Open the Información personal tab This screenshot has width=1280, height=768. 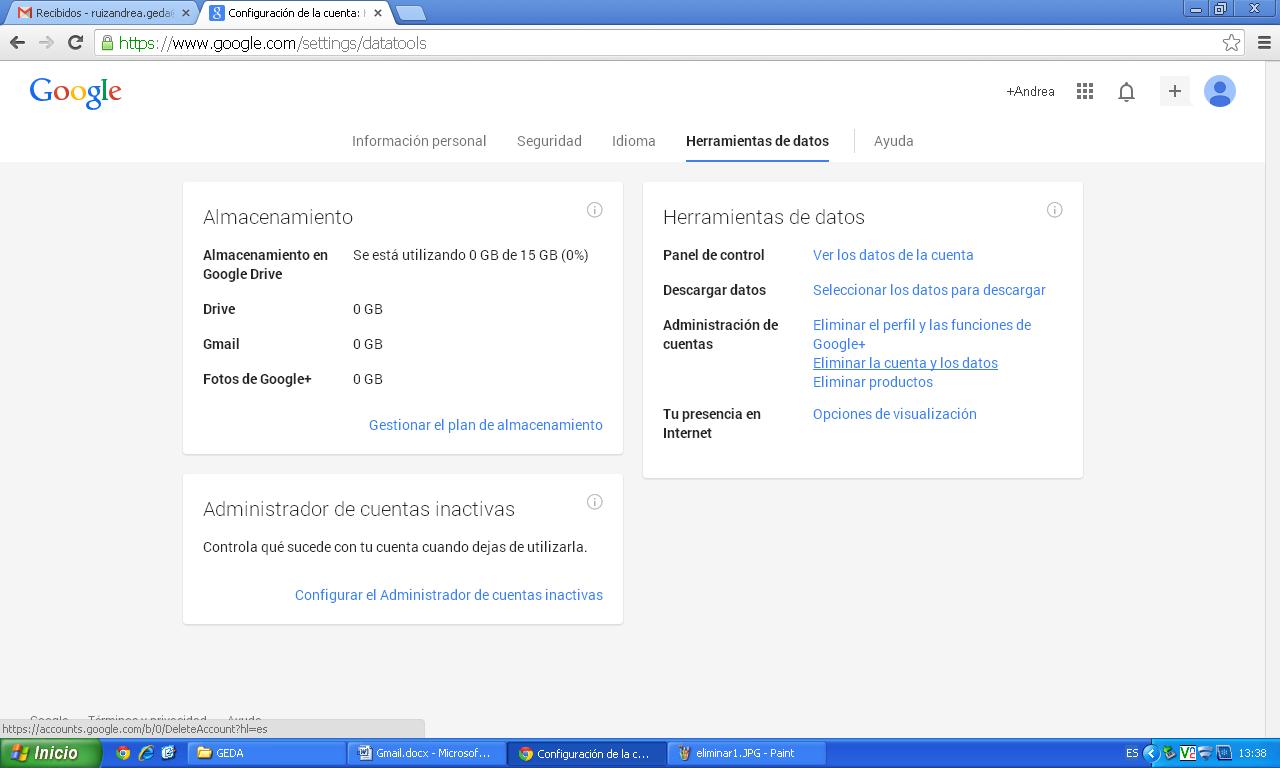click(418, 141)
